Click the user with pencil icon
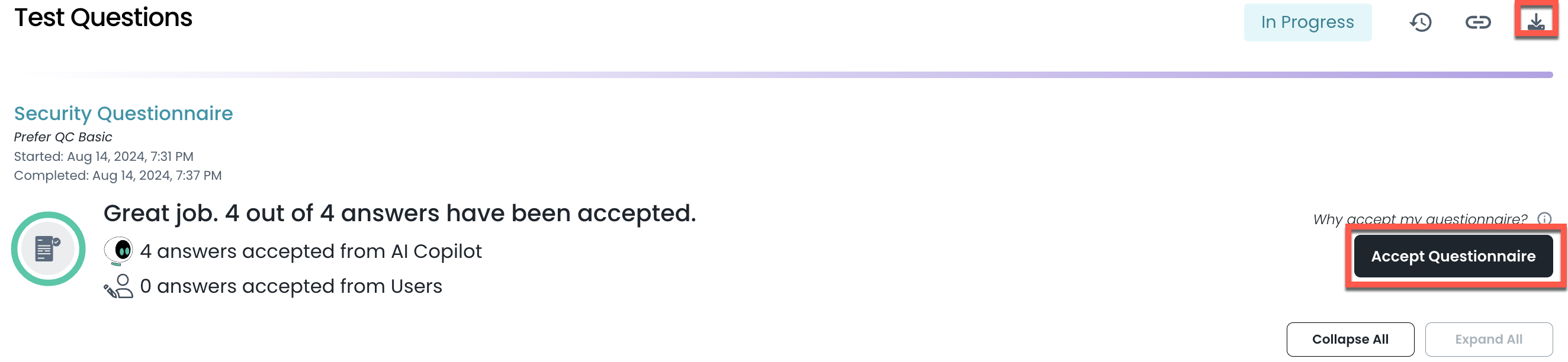1568x362 pixels. 118,286
